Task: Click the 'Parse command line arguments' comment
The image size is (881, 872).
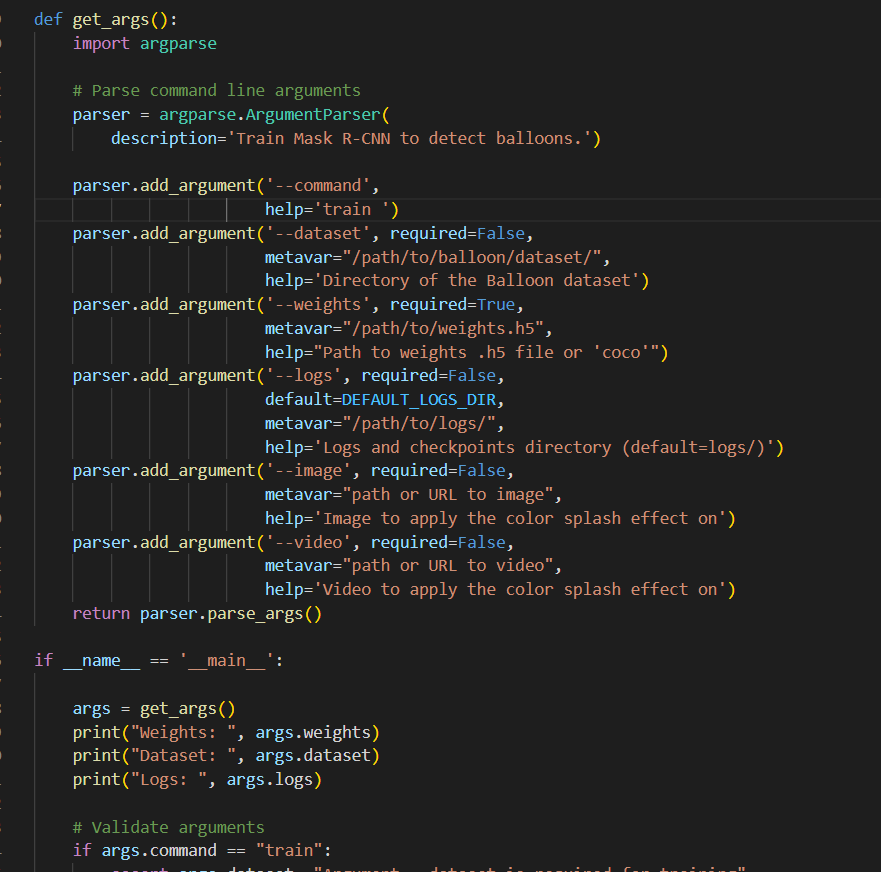Action: [x=216, y=90]
